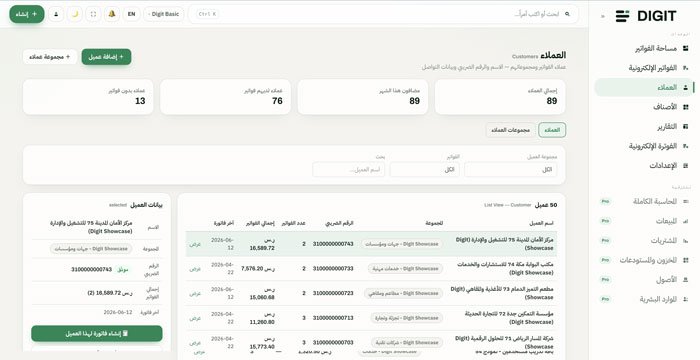This screenshot has height=360, width=700.
Task: Open the user profile icon
Action: pyautogui.click(x=56, y=14)
